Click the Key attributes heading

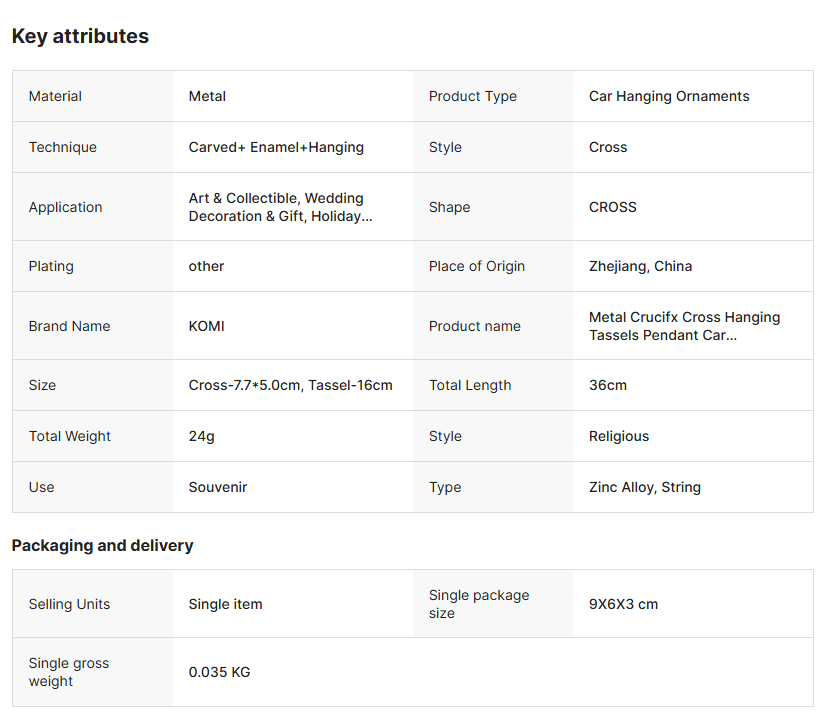click(x=80, y=36)
